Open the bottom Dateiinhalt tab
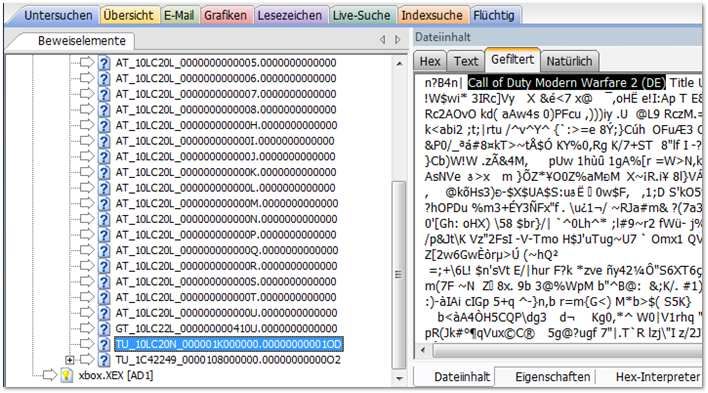This screenshot has width=708, height=393. point(462,377)
